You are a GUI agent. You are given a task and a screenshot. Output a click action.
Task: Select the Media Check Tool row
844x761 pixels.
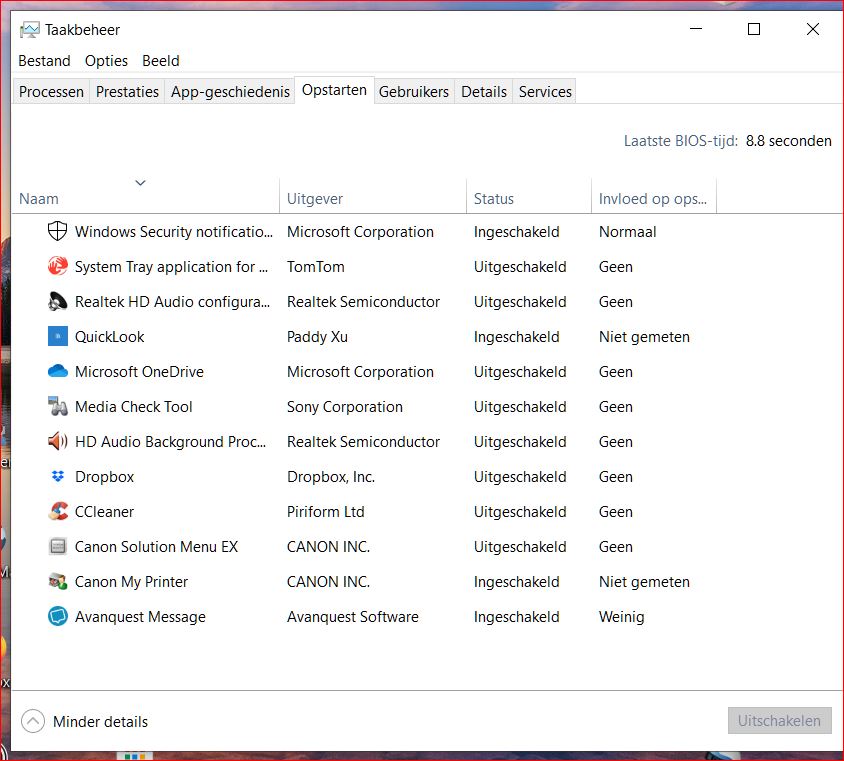click(x=134, y=407)
